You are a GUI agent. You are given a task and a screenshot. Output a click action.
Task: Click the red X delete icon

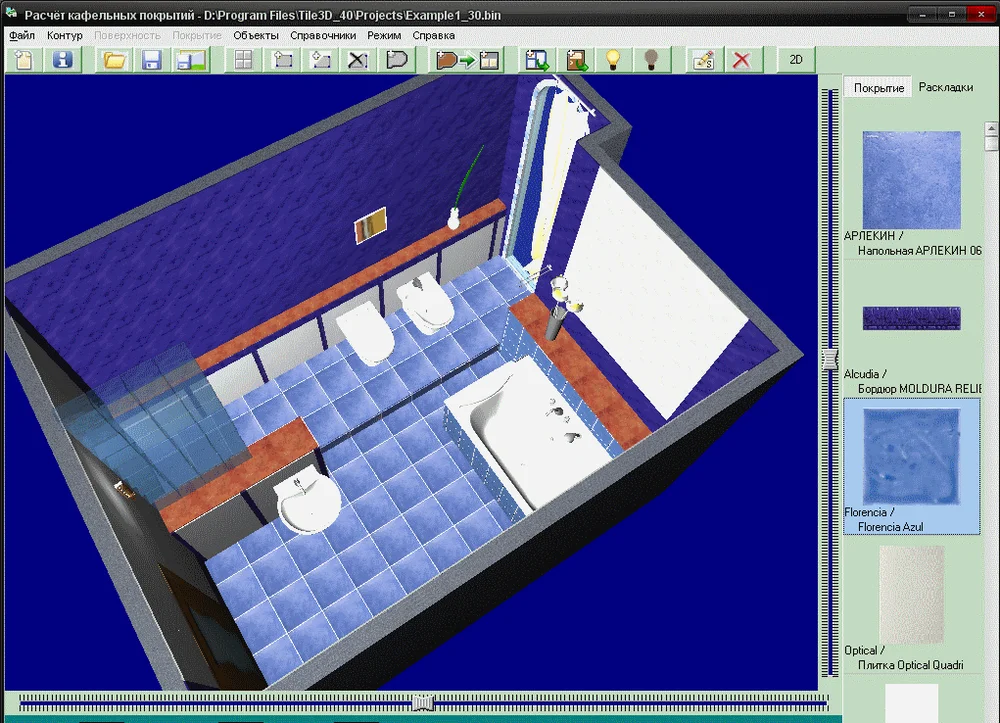pos(741,60)
